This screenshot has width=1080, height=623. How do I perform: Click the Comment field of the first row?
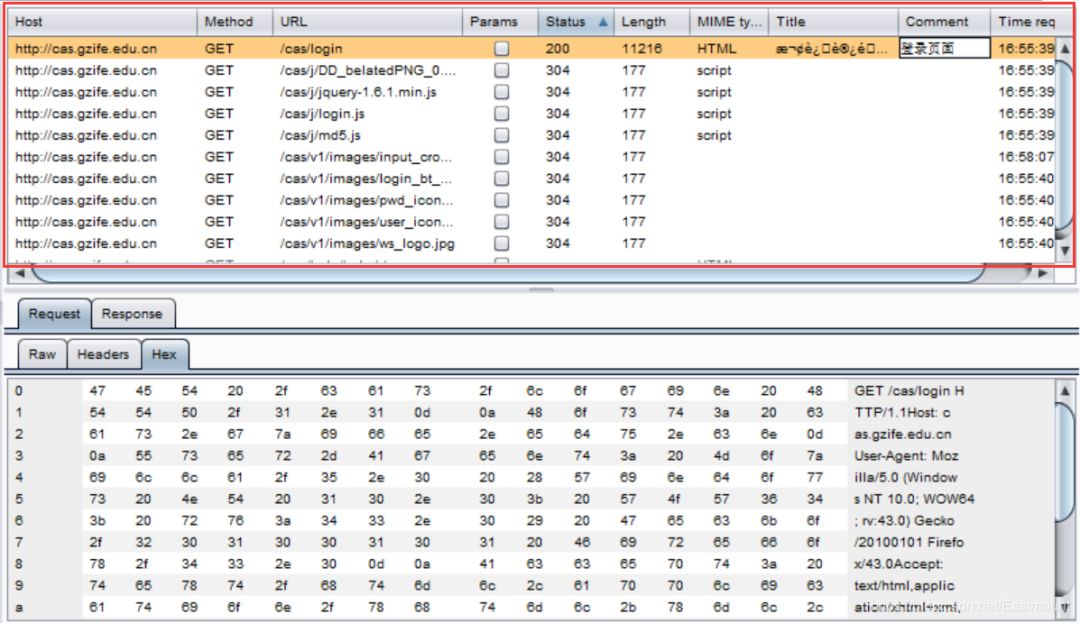click(944, 48)
